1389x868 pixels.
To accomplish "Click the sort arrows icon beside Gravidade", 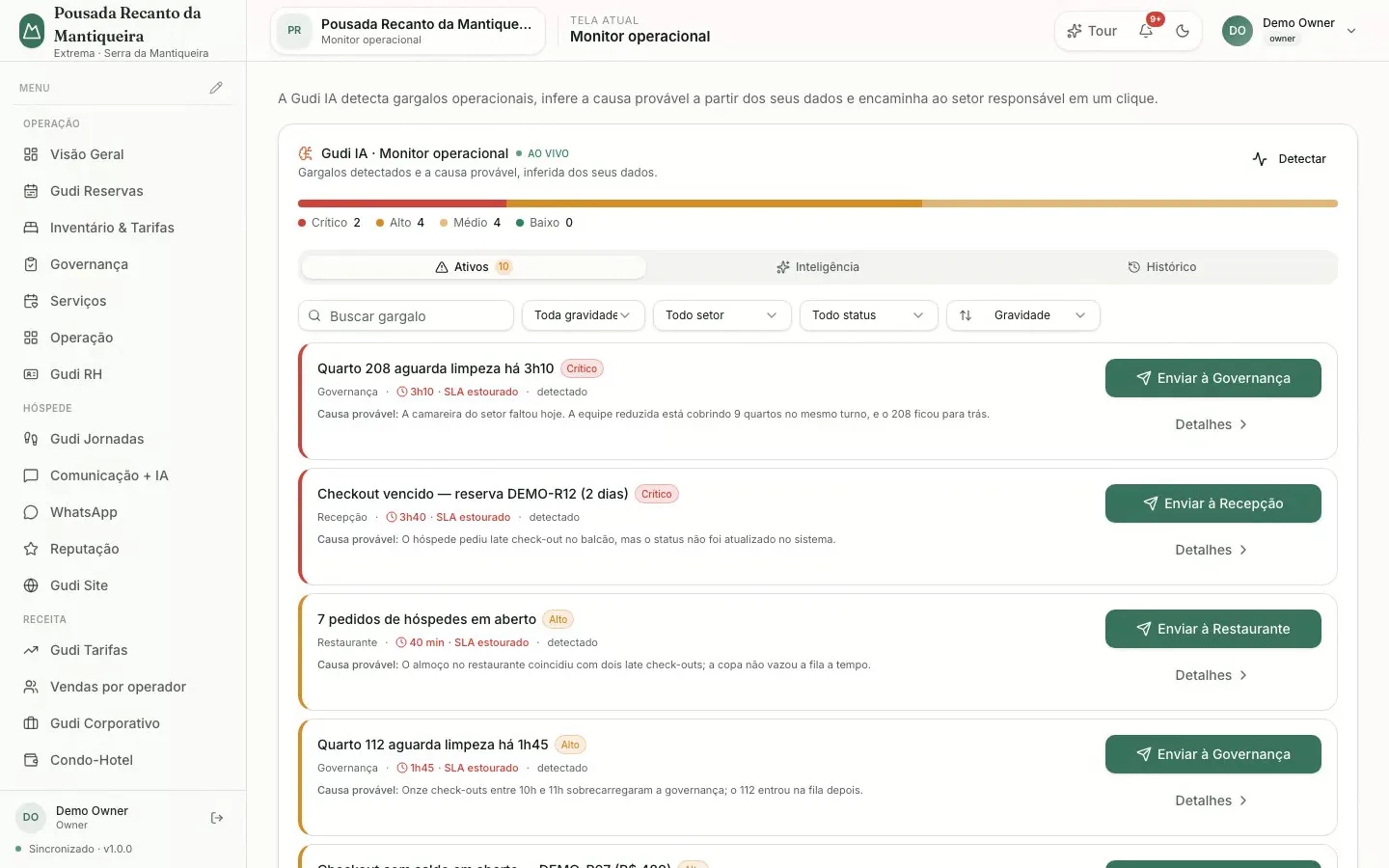I will [966, 315].
